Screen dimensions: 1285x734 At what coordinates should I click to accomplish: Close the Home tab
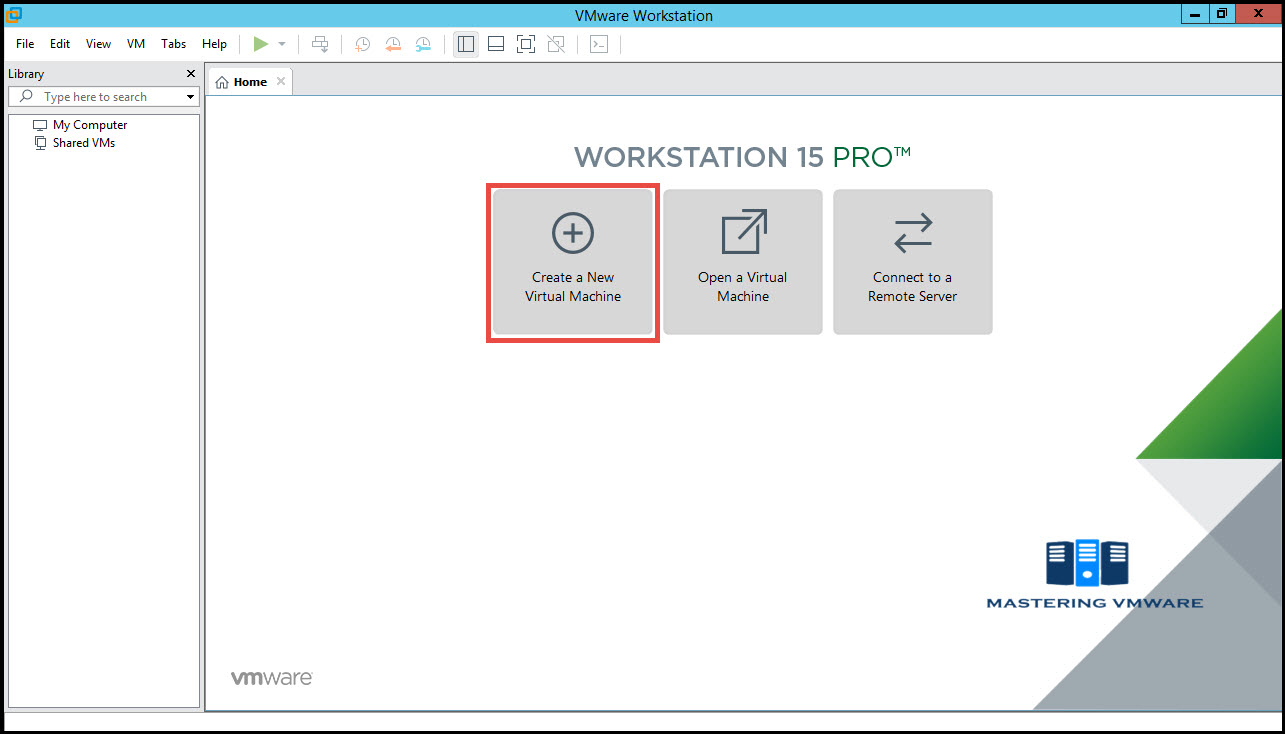point(281,82)
